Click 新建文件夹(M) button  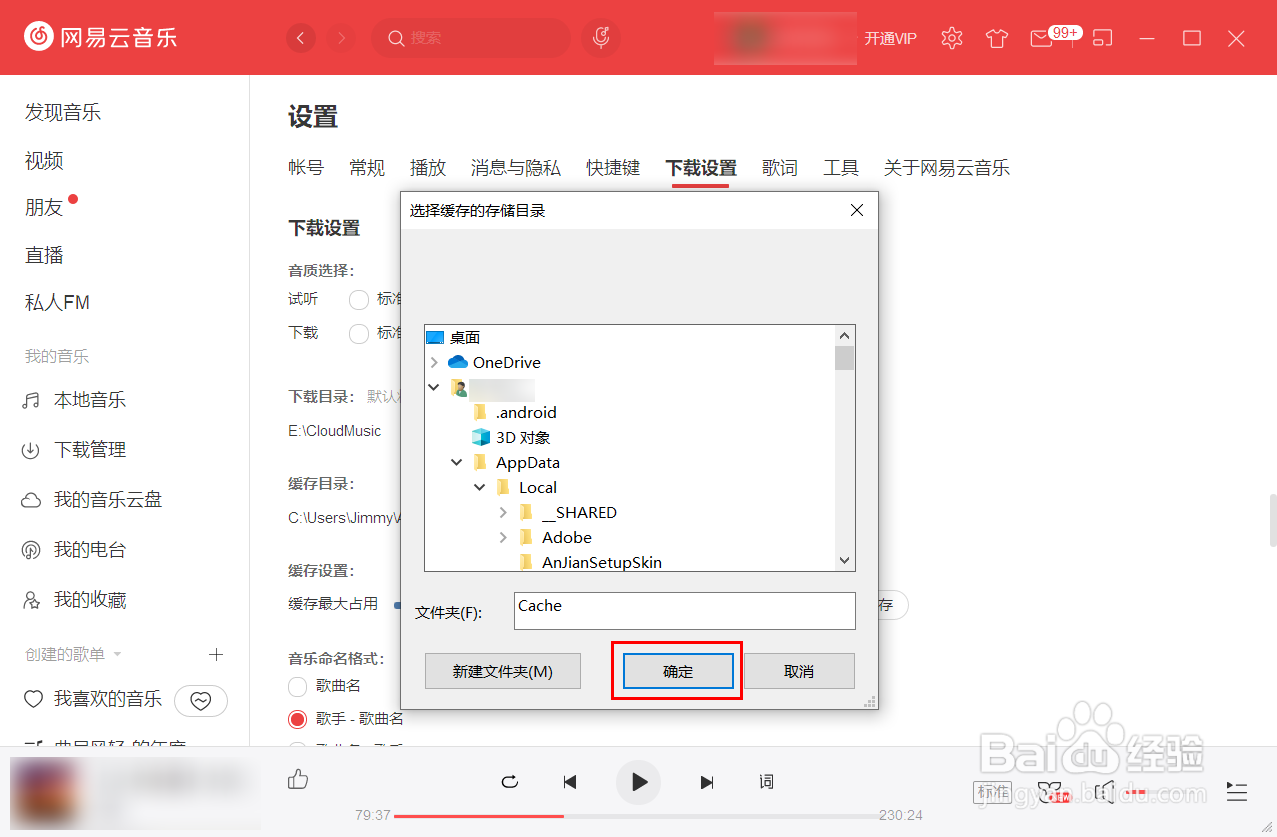pyautogui.click(x=503, y=671)
